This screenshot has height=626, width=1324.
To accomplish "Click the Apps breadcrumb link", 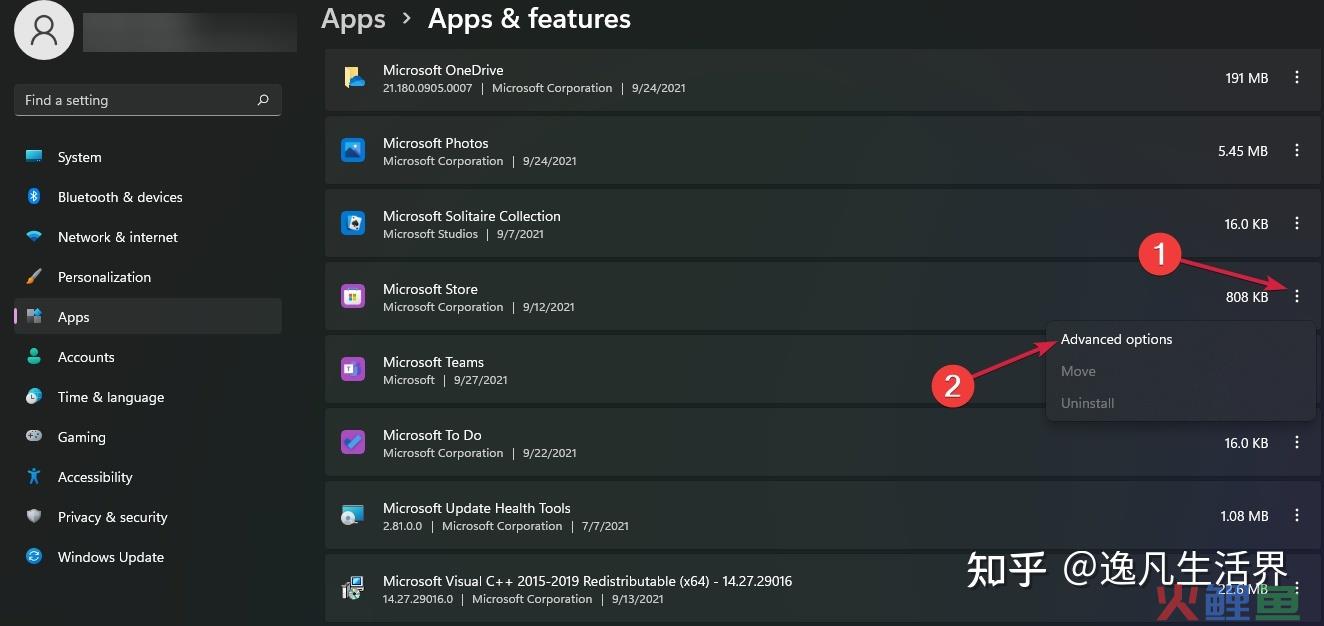I will click(x=353, y=19).
